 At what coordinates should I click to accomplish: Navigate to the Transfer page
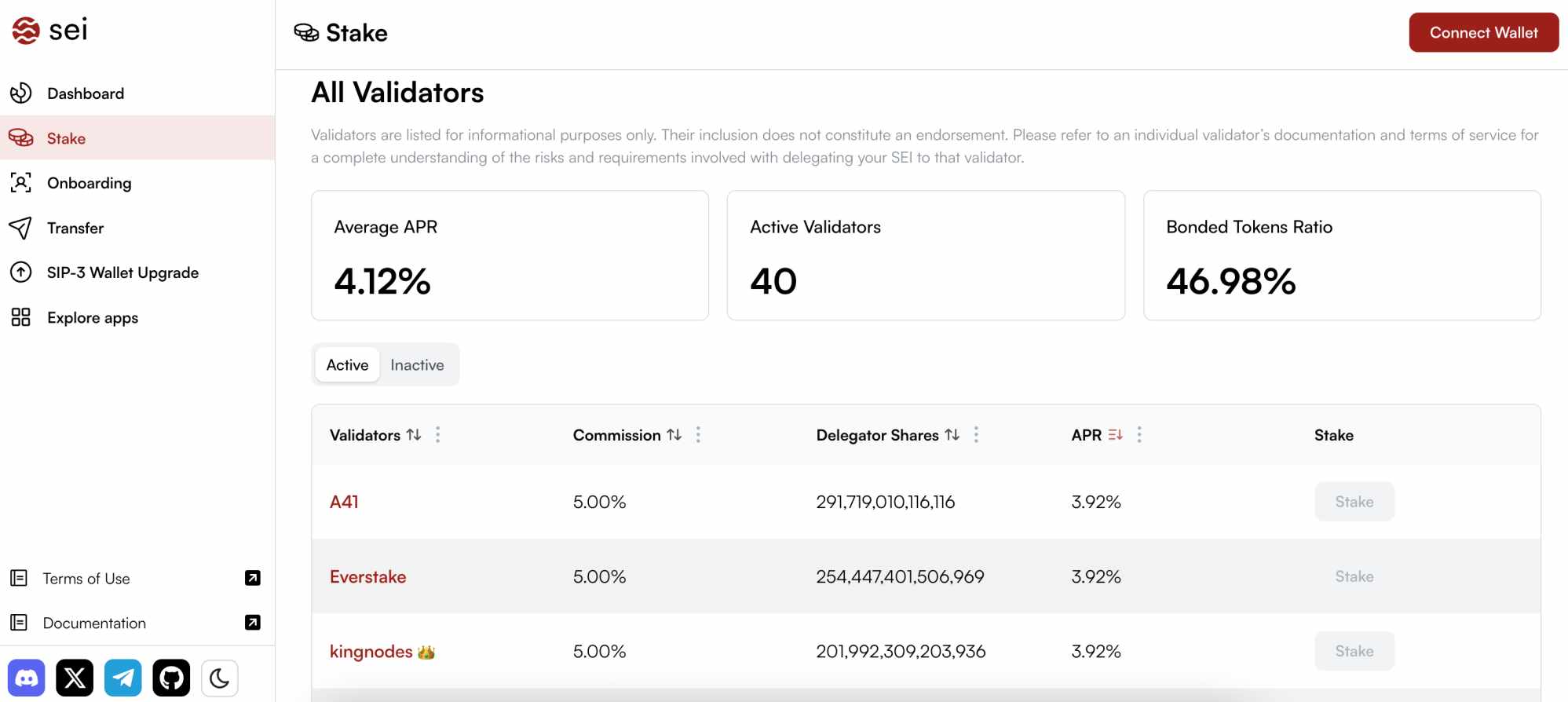tap(137, 228)
